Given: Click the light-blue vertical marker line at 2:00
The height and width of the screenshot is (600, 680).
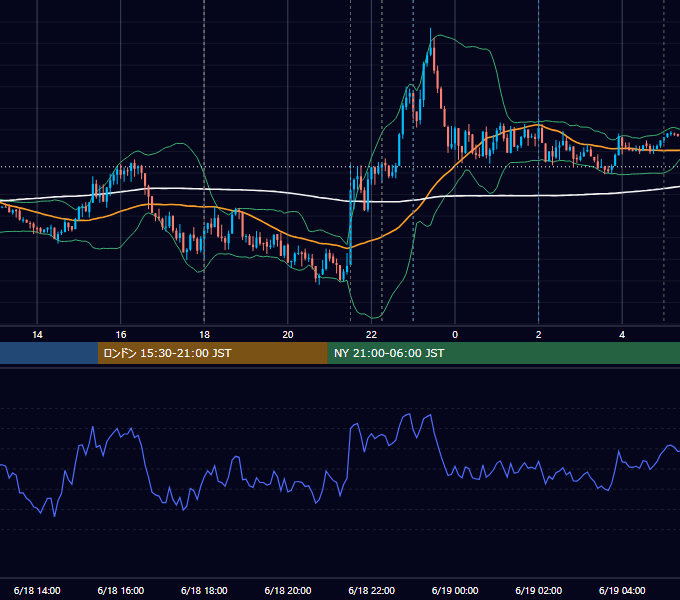Looking at the screenshot, I should 539,161.
